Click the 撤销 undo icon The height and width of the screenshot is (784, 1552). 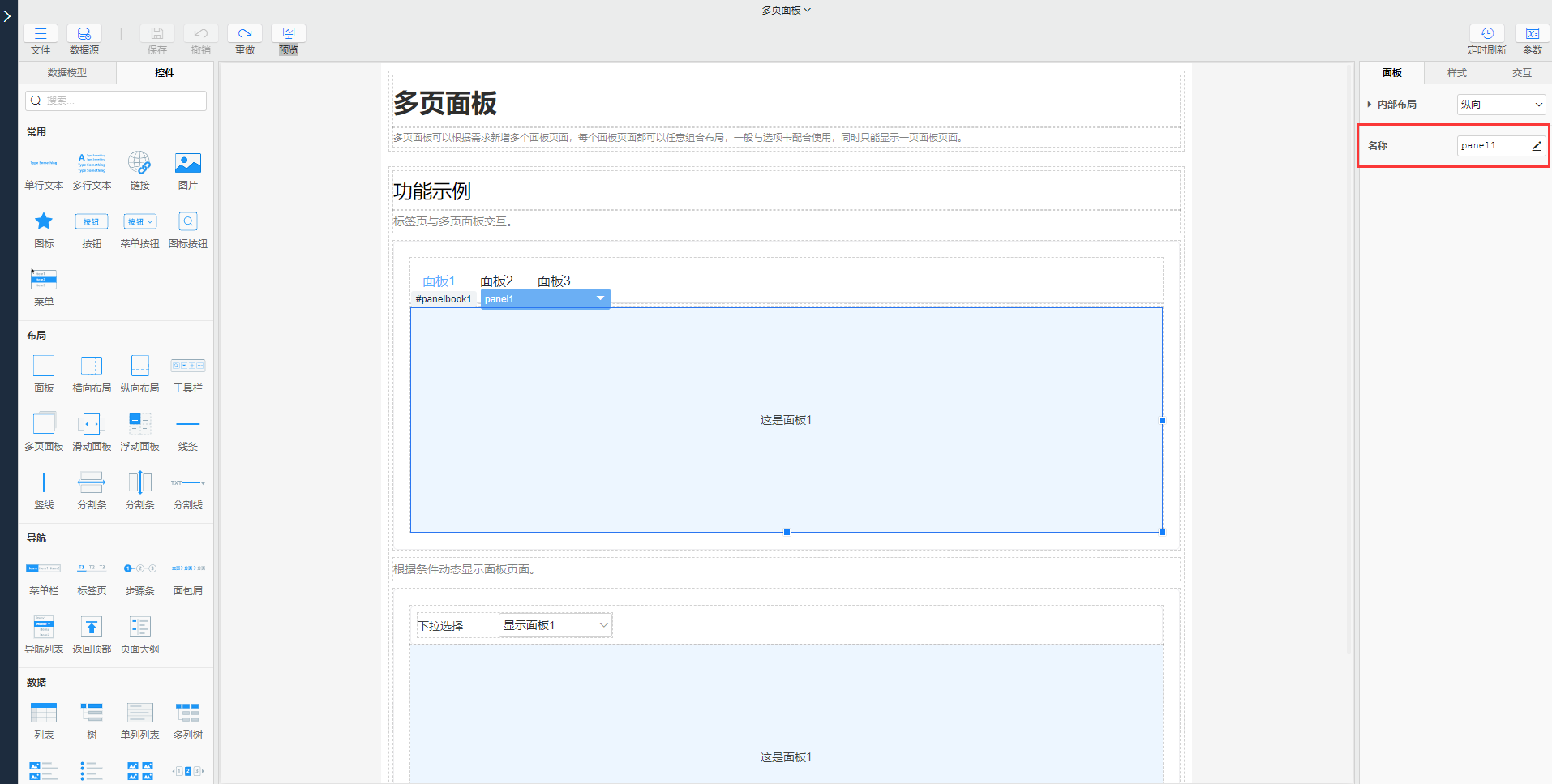pyautogui.click(x=200, y=34)
